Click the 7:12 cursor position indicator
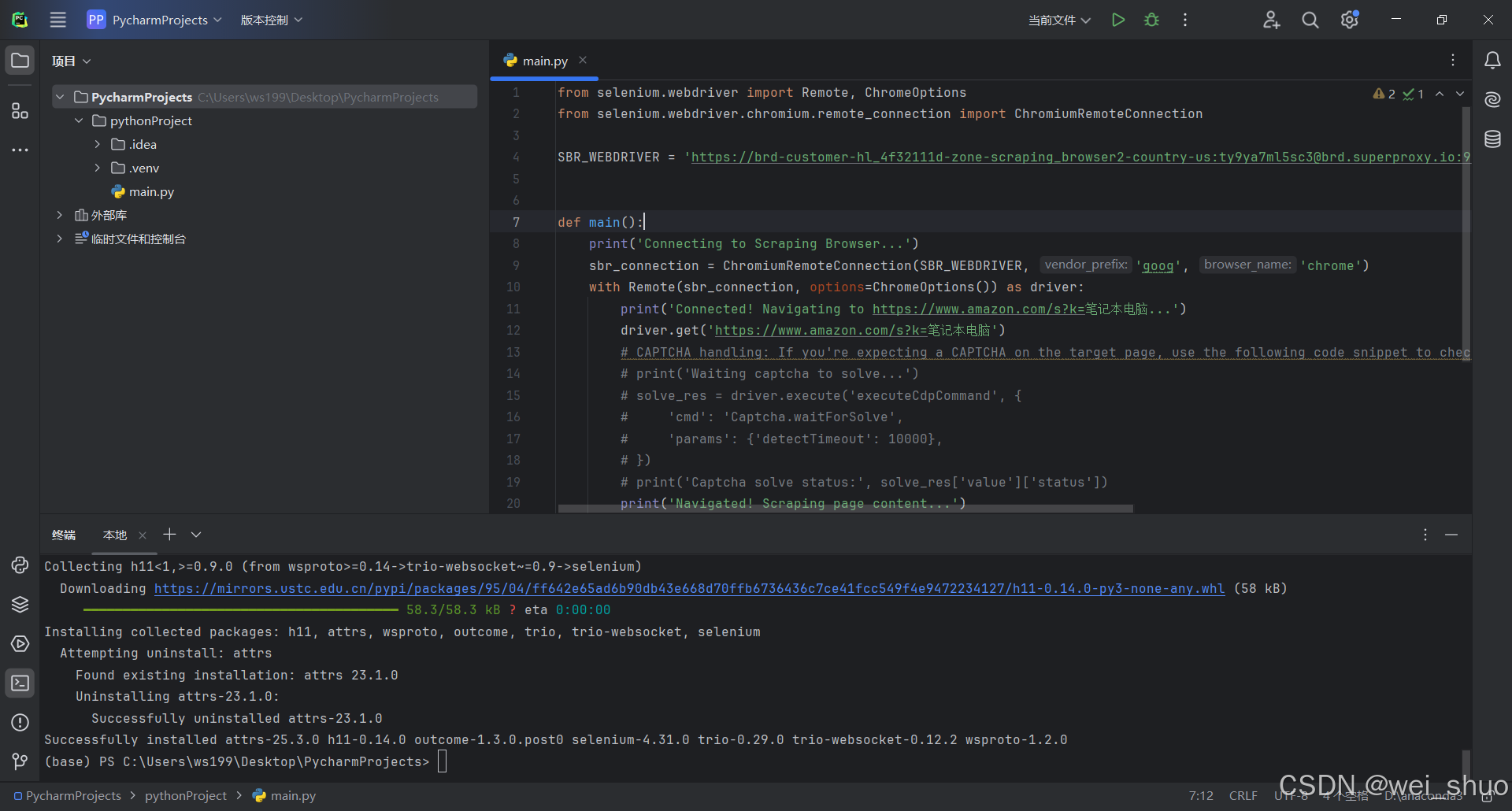This screenshot has height=811, width=1512. 1201,796
